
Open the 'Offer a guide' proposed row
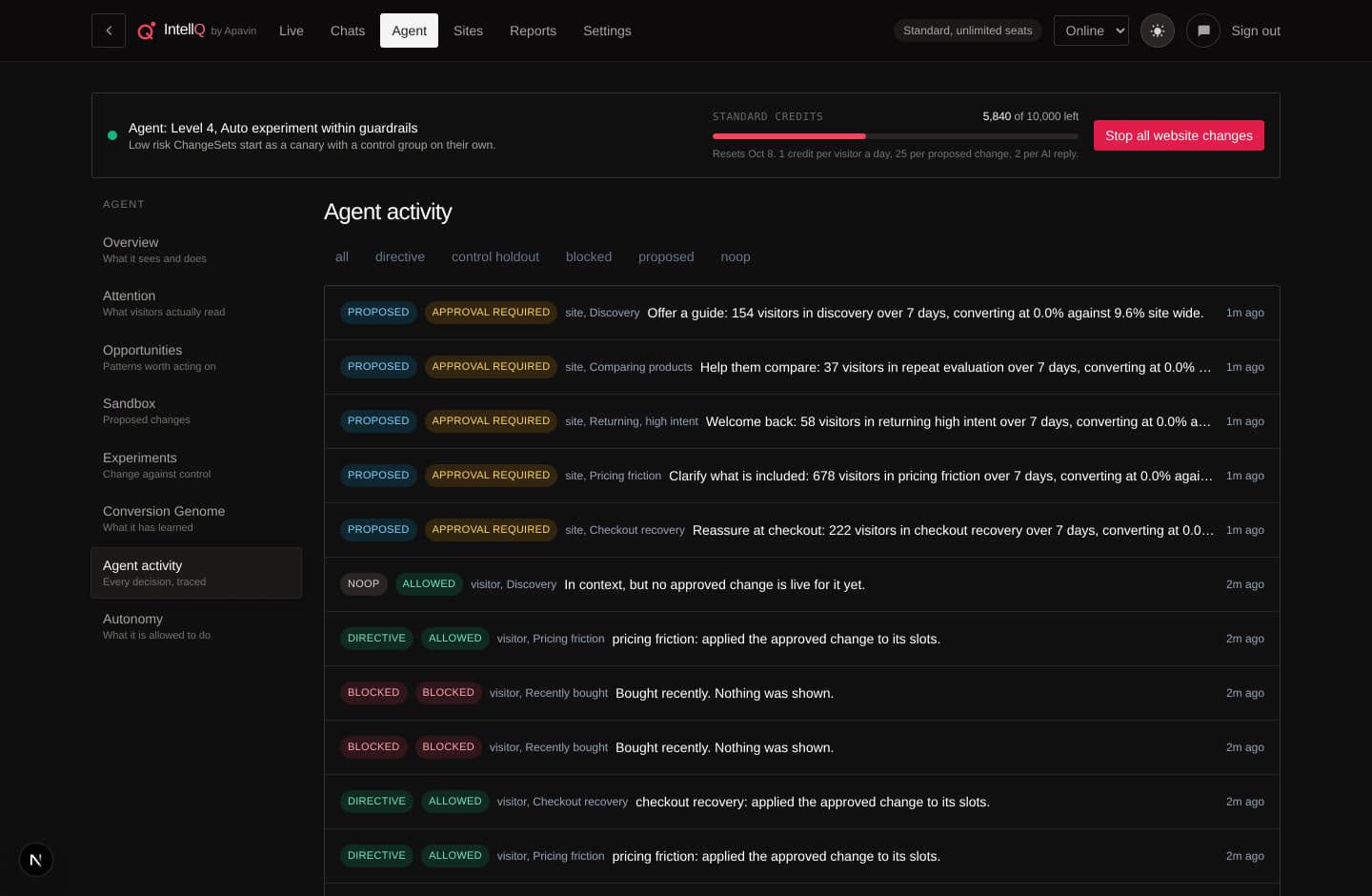(802, 313)
